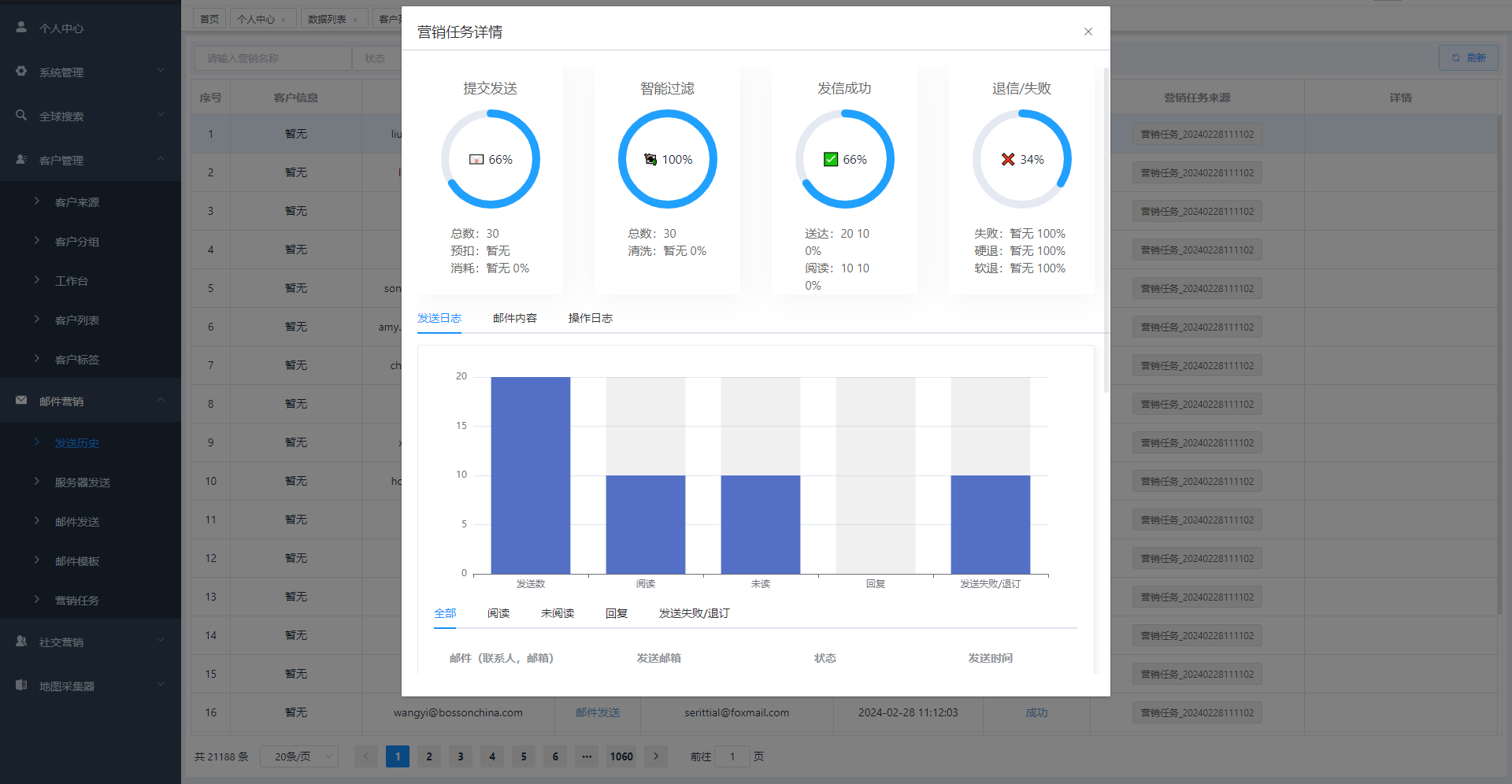Viewport: 1512px width, 784px height.
Task: Switch to the 邮件内容 tab
Action: click(x=514, y=318)
